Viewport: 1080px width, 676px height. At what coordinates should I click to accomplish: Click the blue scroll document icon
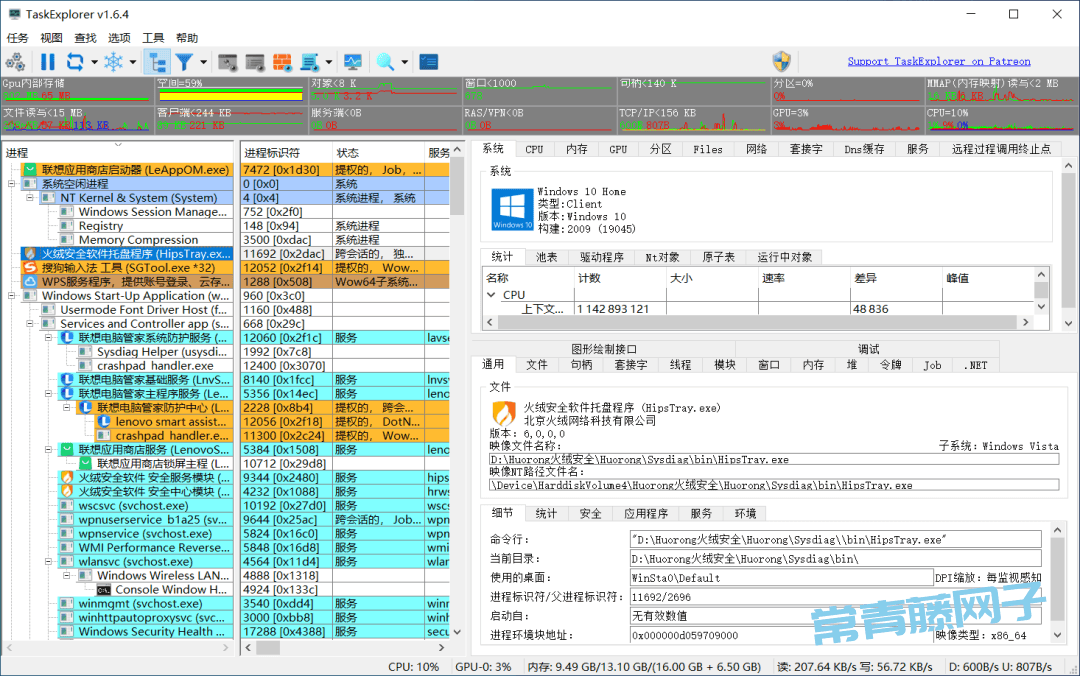(309, 62)
